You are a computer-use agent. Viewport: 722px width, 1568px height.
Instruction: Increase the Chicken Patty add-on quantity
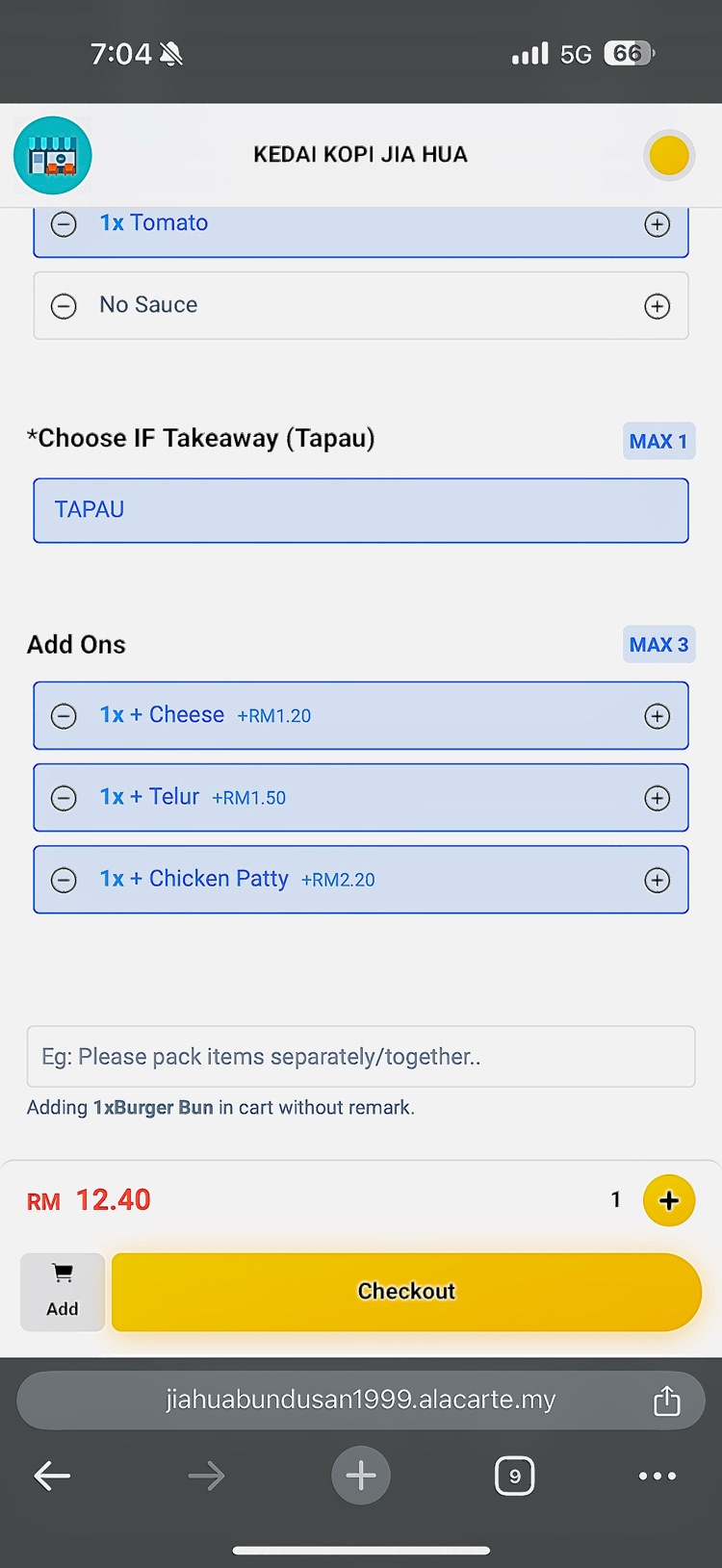point(658,880)
